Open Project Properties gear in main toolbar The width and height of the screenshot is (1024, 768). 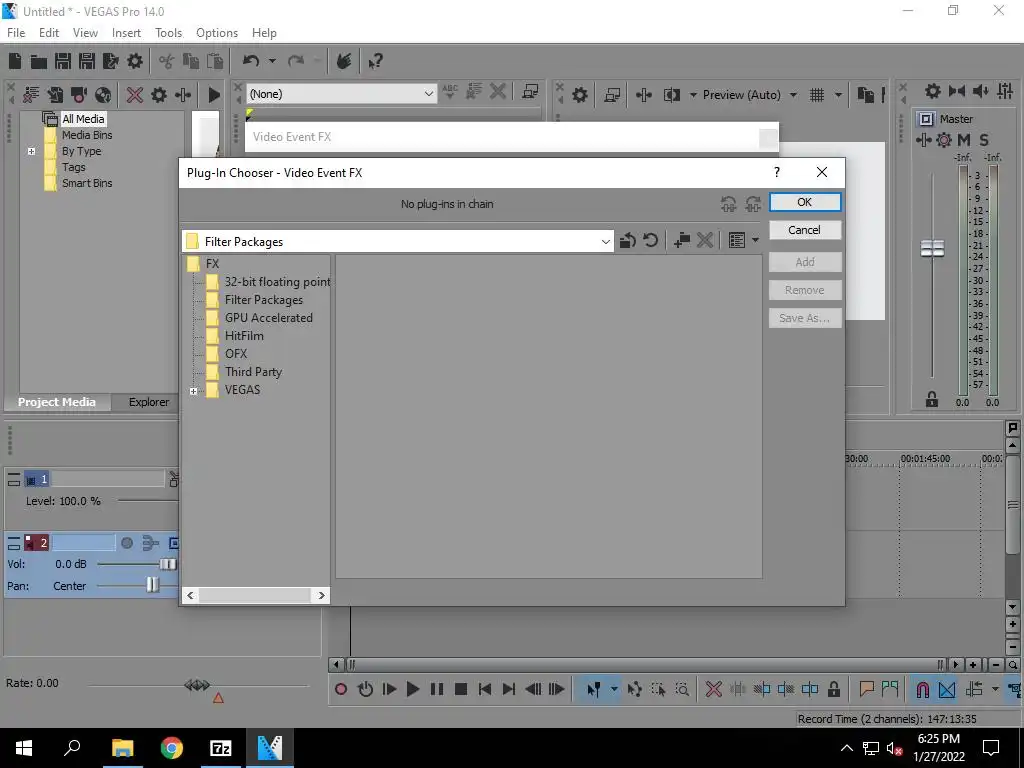[135, 61]
